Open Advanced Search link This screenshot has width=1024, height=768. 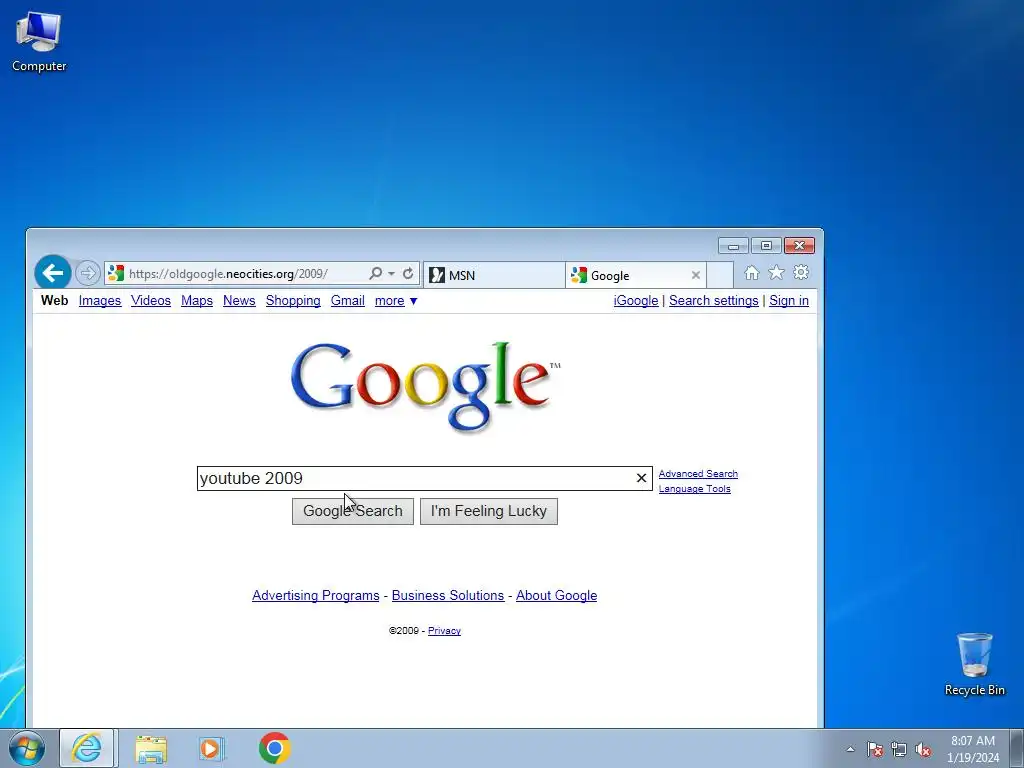pyautogui.click(x=698, y=473)
